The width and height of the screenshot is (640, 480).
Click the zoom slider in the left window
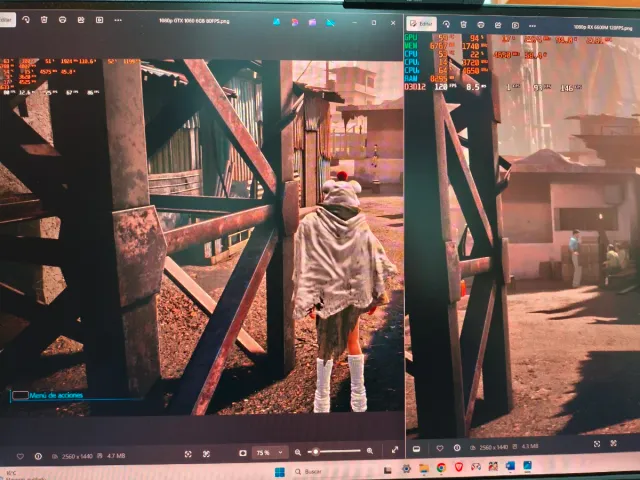click(x=335, y=451)
